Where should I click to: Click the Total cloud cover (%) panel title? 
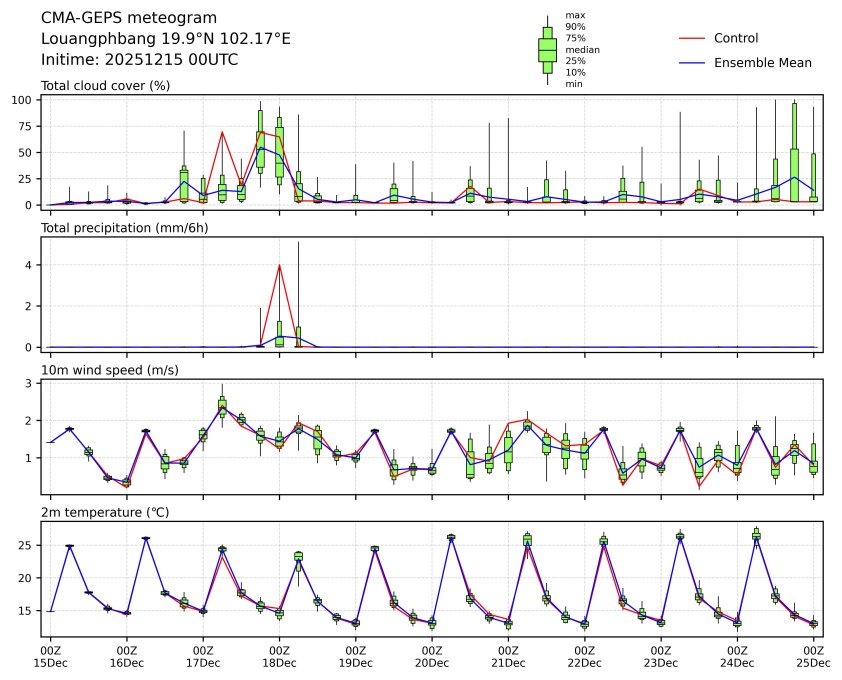click(x=105, y=85)
